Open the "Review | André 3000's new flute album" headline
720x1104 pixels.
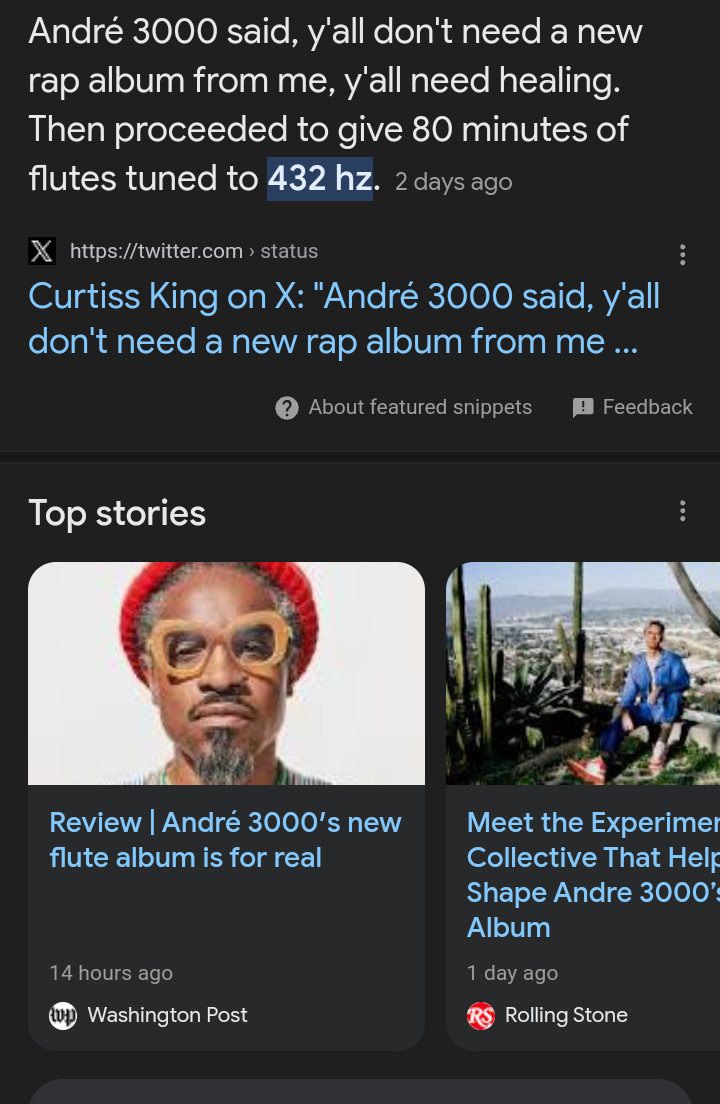(226, 840)
